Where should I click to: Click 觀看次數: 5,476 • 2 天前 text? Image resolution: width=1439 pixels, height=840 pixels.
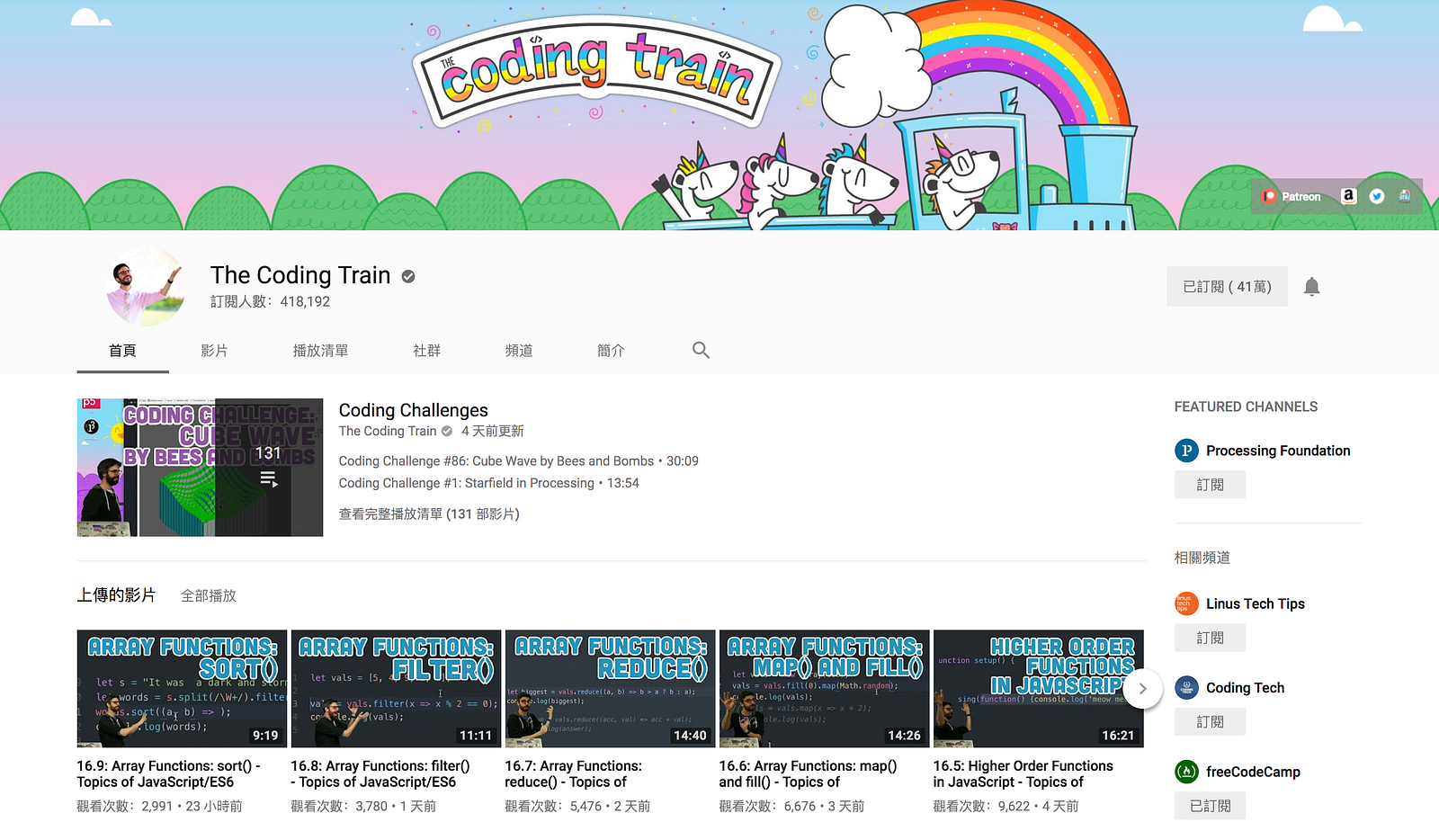[x=577, y=807]
